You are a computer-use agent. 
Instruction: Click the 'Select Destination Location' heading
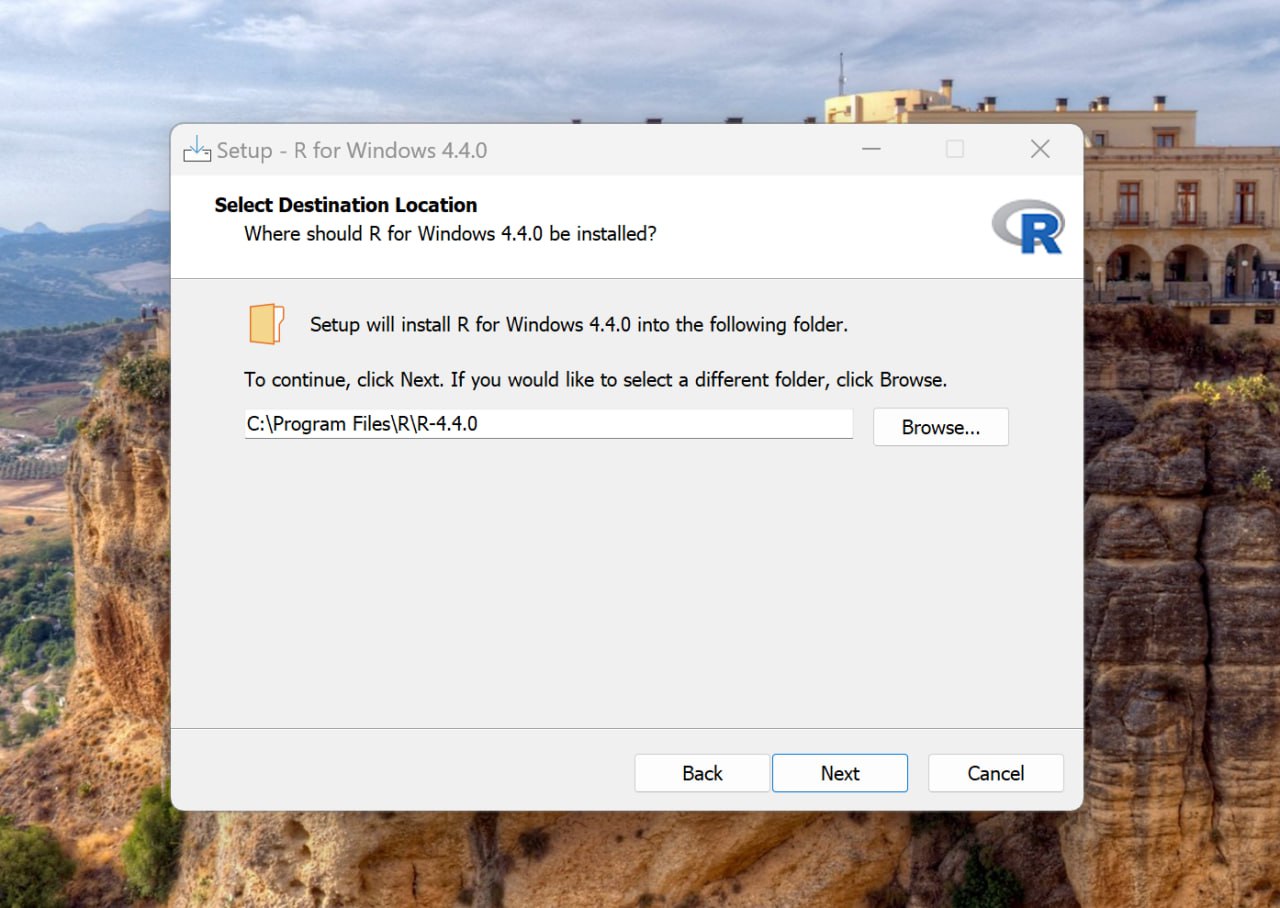346,205
